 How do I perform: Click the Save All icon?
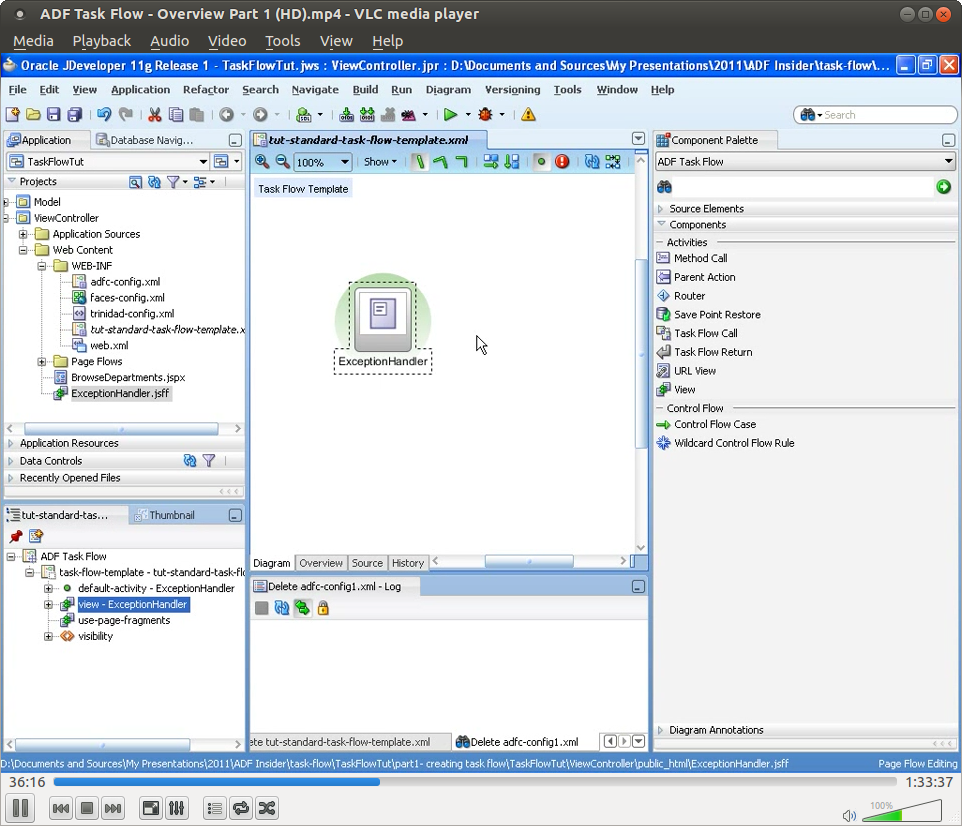73,114
